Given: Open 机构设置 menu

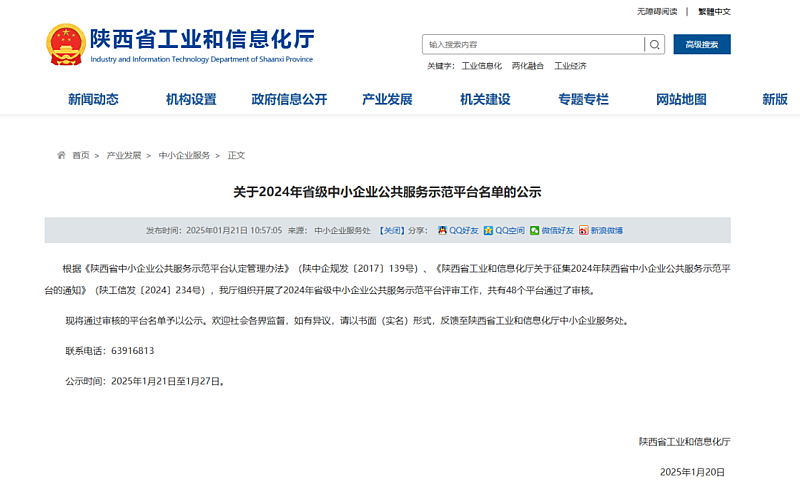Looking at the screenshot, I should 191,99.
